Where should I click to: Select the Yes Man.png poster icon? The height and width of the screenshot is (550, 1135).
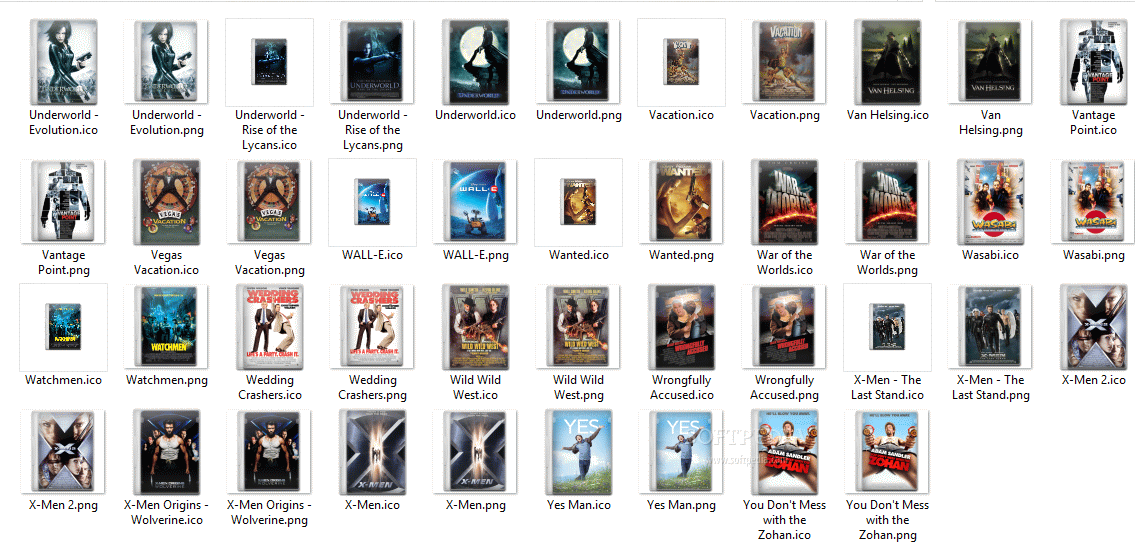click(x=681, y=452)
